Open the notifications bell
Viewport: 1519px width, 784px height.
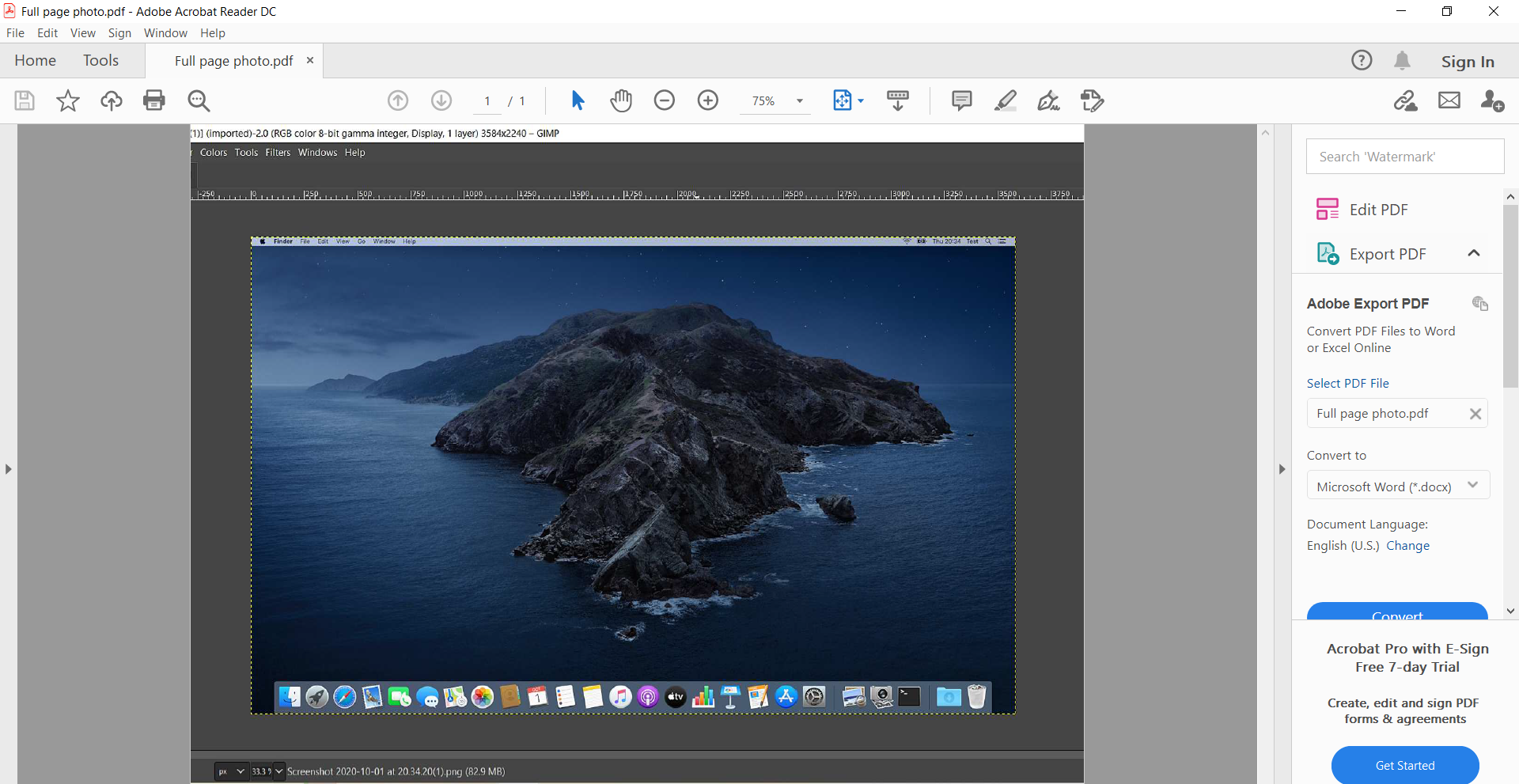tap(1402, 61)
